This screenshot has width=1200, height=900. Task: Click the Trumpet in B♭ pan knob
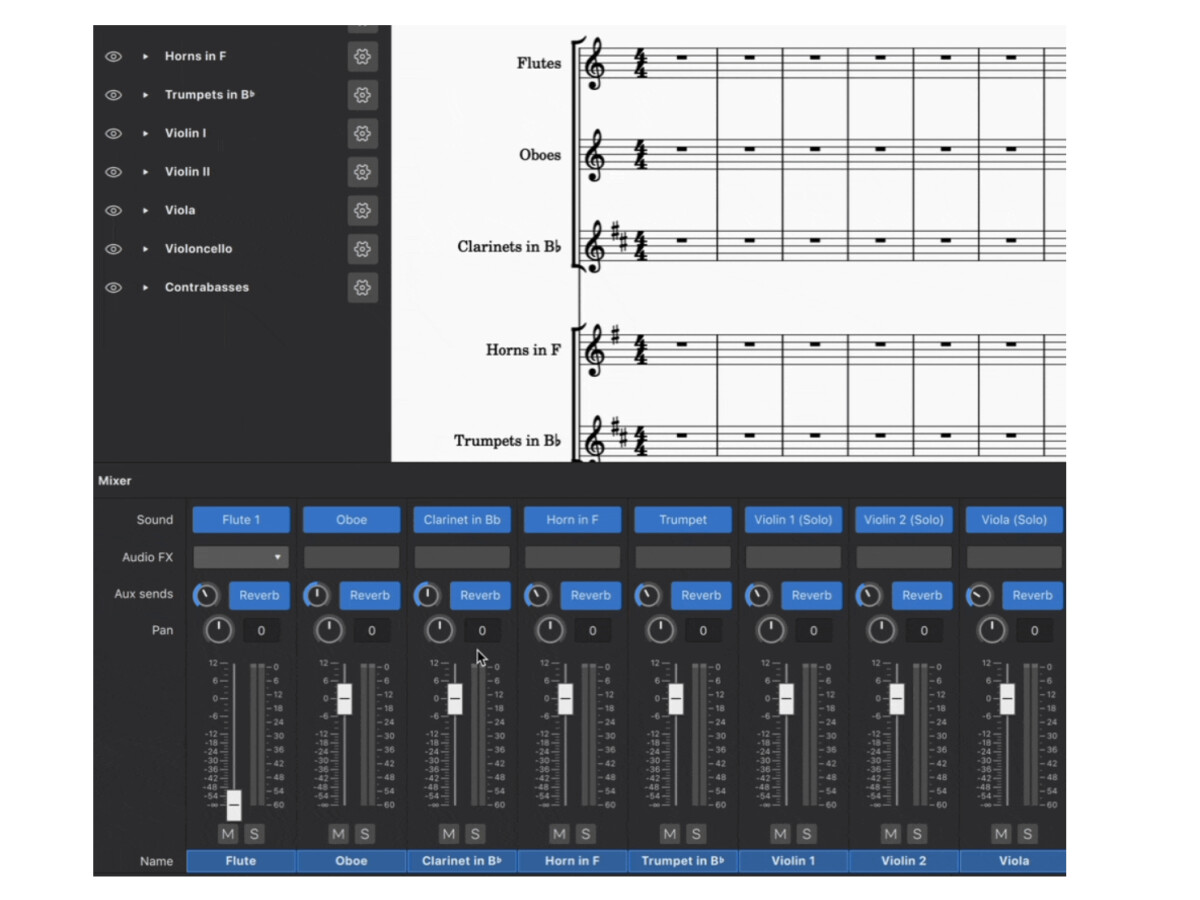click(660, 630)
